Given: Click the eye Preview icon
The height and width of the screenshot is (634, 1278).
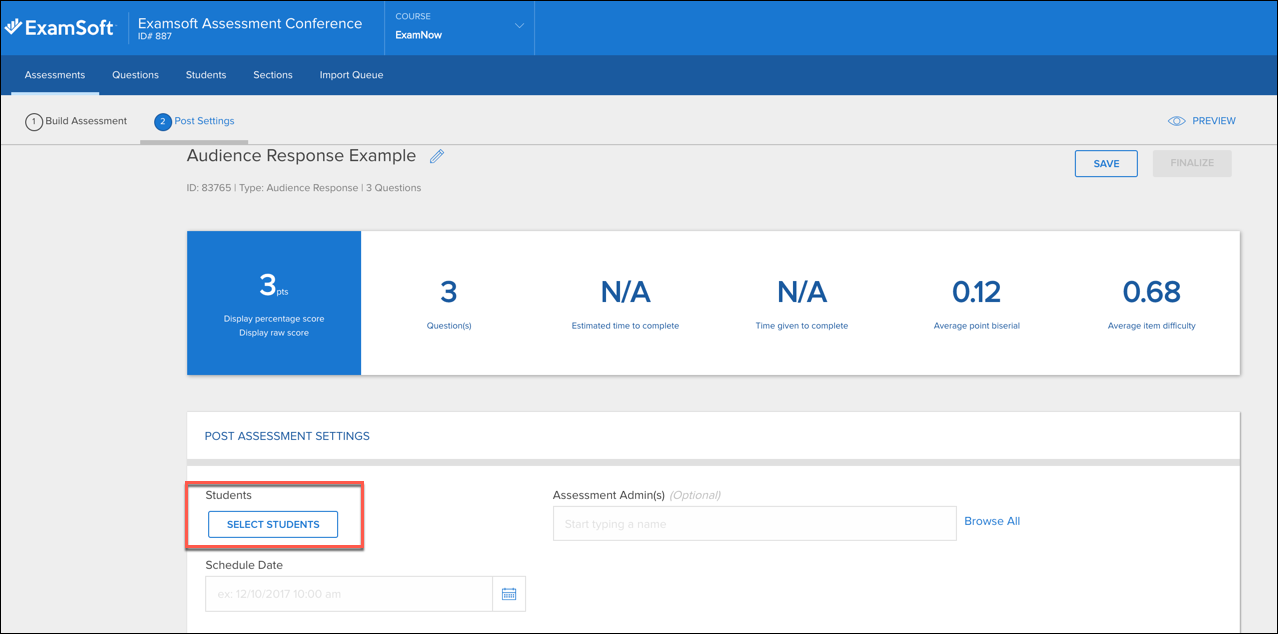Looking at the screenshot, I should pyautogui.click(x=1177, y=121).
